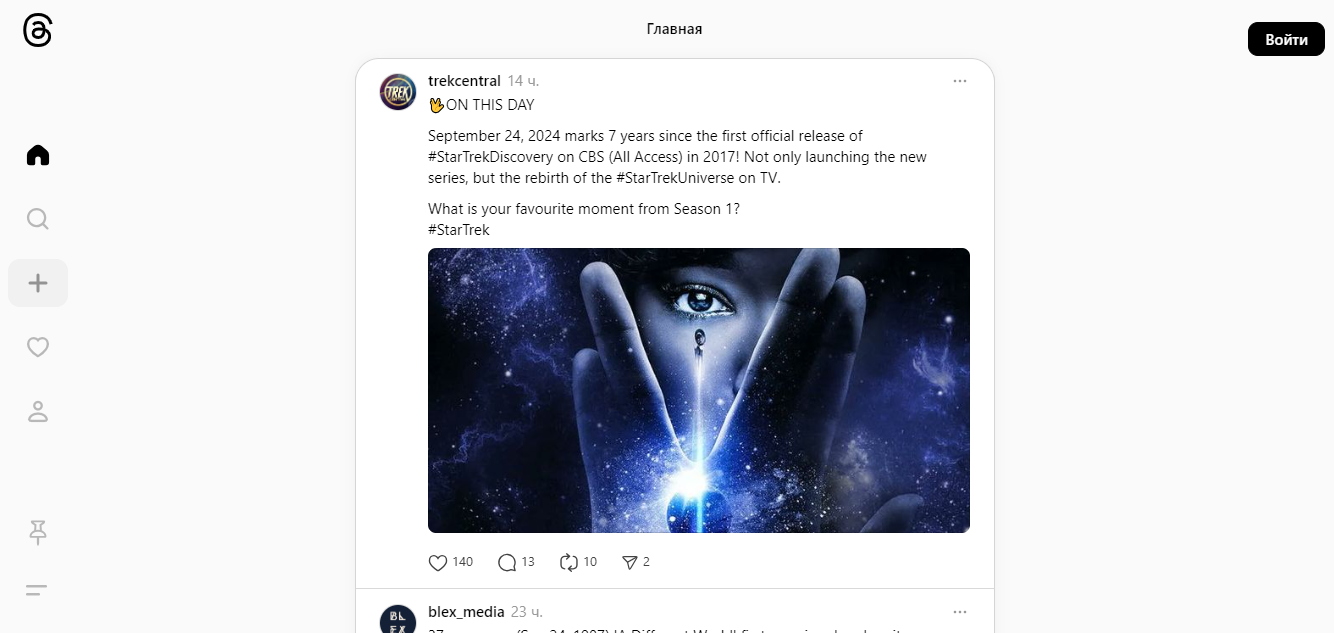
Task: View the Star Trek Discovery poster image
Action: click(x=698, y=389)
